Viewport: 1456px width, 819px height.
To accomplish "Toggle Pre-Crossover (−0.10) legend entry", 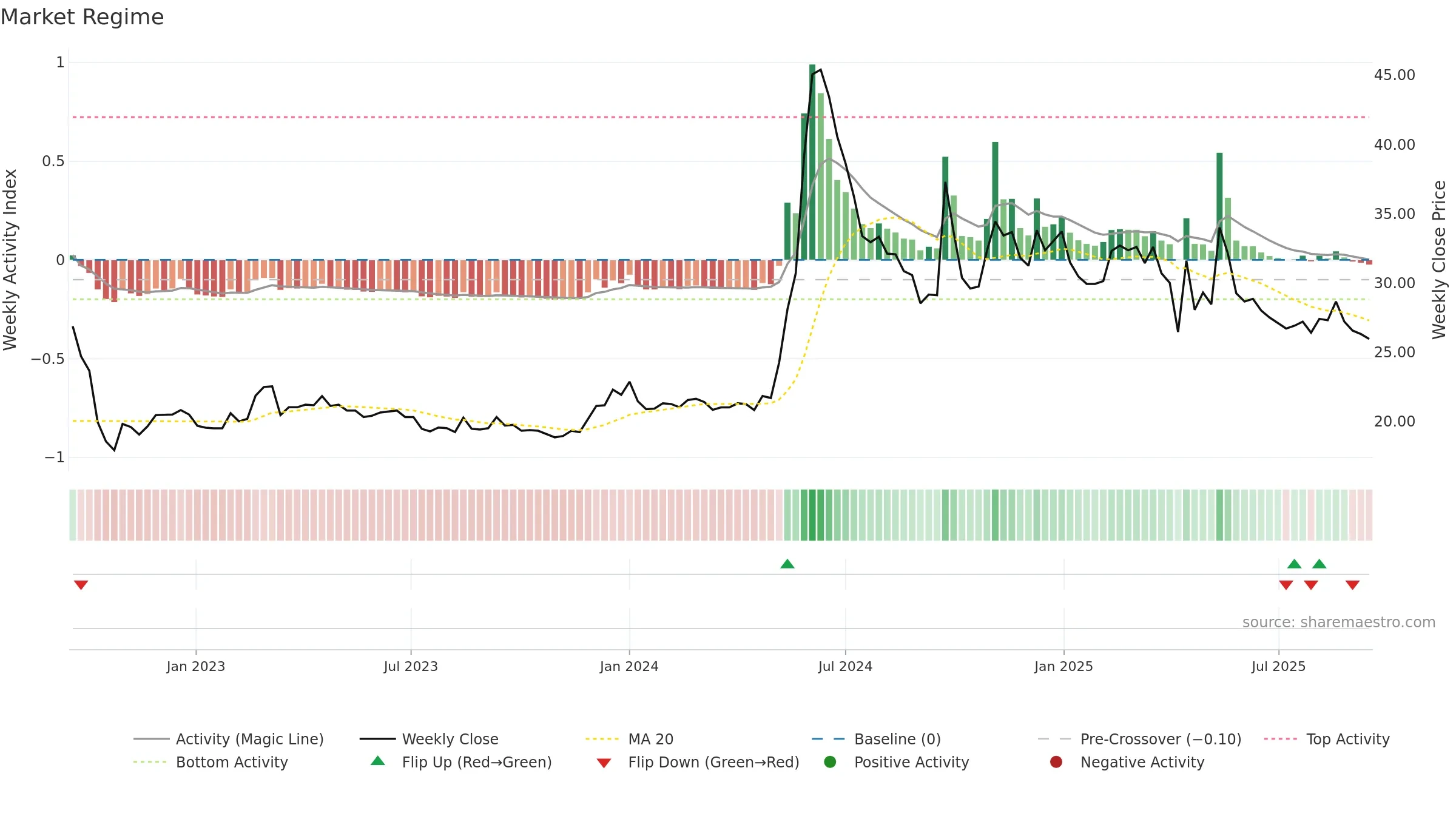I will [1139, 739].
